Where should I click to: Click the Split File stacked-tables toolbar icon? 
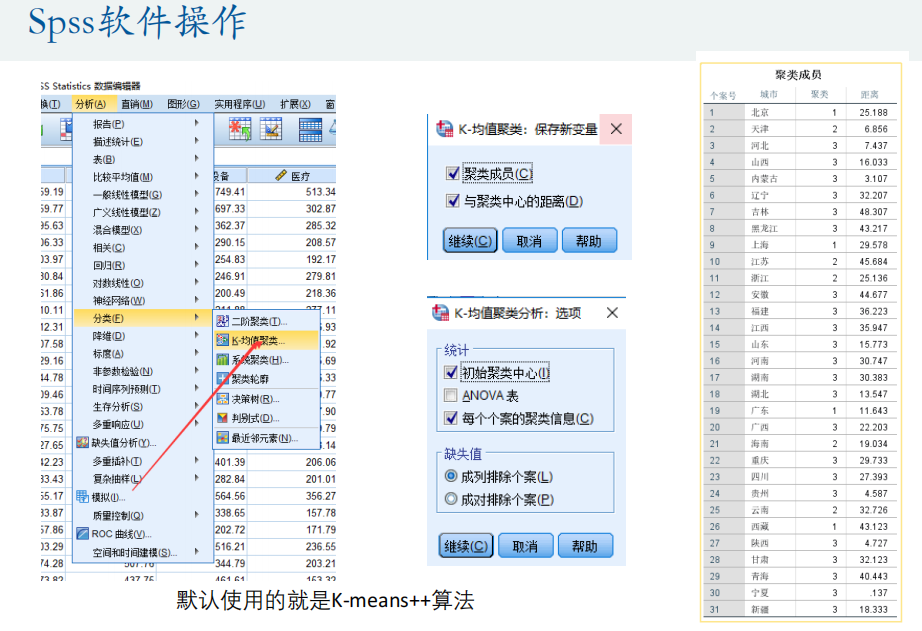pyautogui.click(x=310, y=129)
